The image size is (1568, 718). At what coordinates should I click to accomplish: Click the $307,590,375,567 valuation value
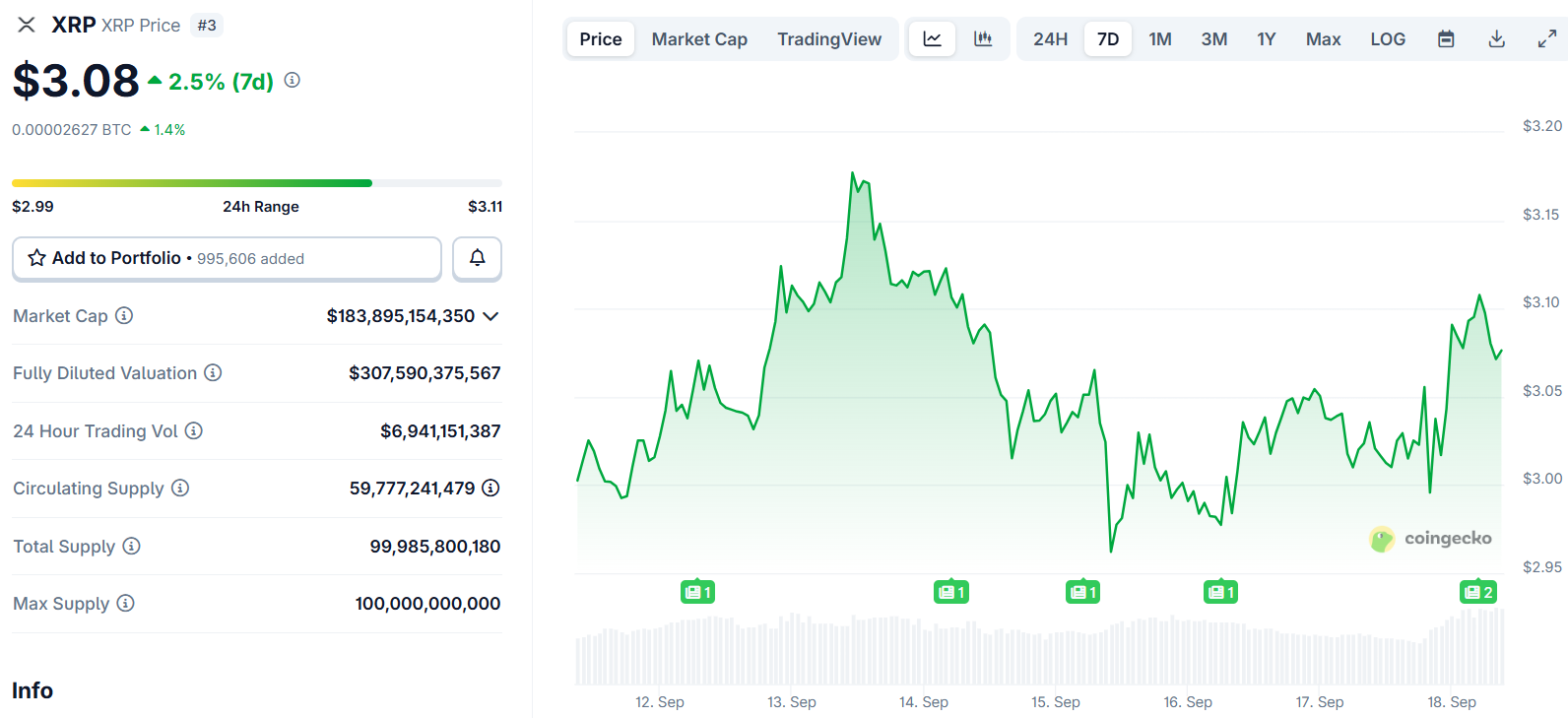(425, 373)
